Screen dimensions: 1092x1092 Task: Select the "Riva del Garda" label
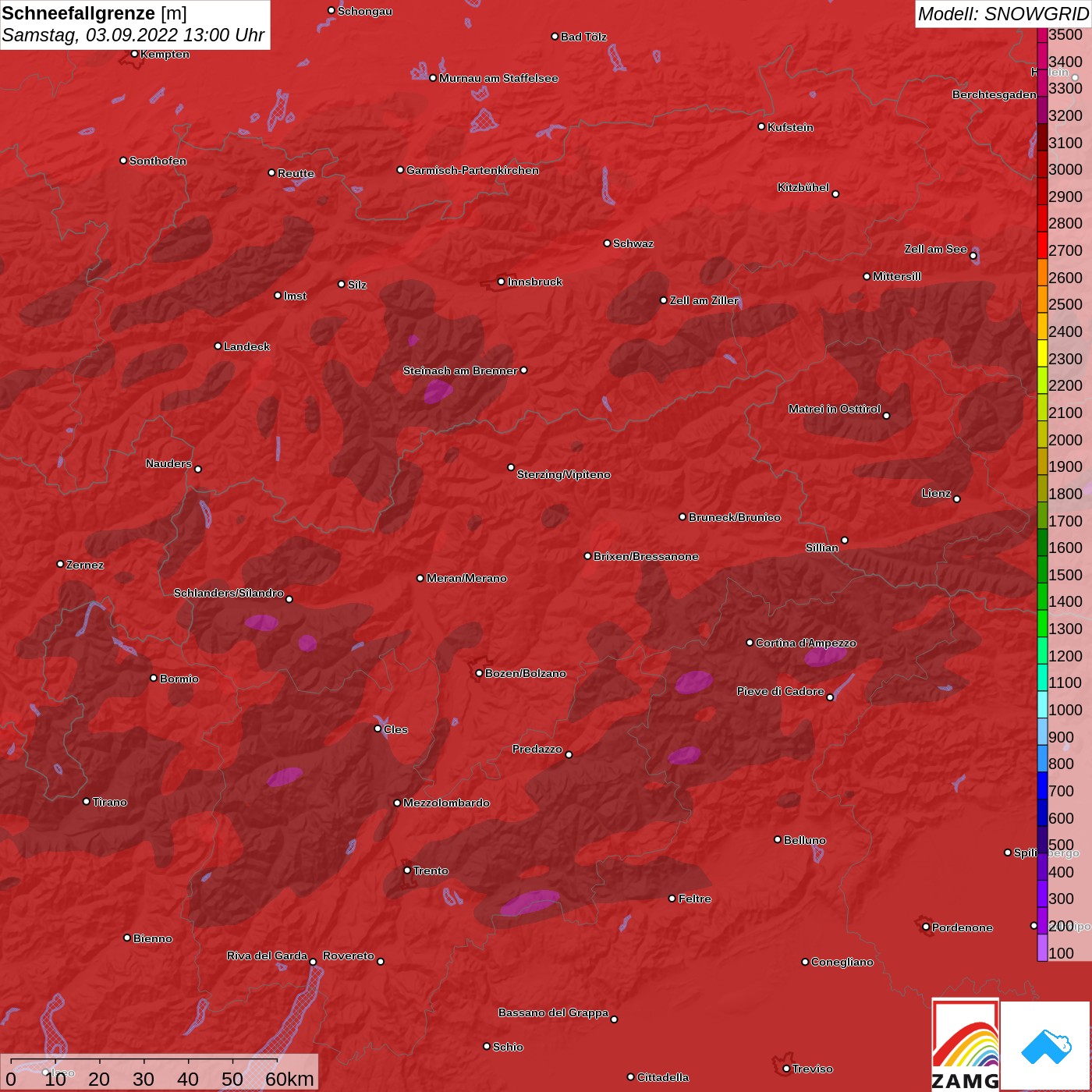pyautogui.click(x=267, y=955)
